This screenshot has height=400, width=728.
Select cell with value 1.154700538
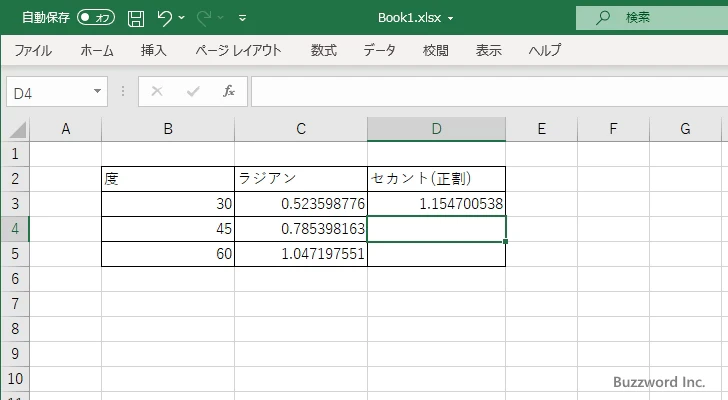pos(436,204)
